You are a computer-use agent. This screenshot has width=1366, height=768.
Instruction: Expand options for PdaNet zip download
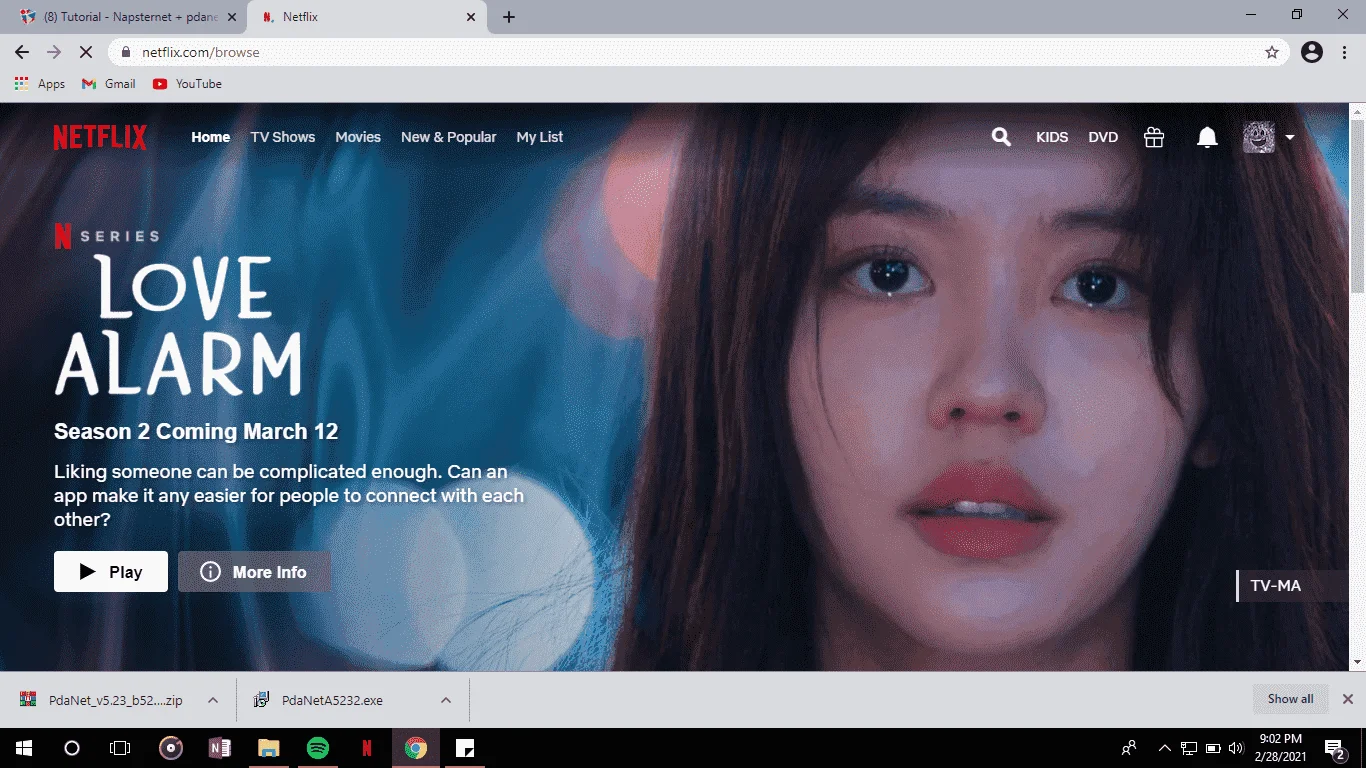213,700
